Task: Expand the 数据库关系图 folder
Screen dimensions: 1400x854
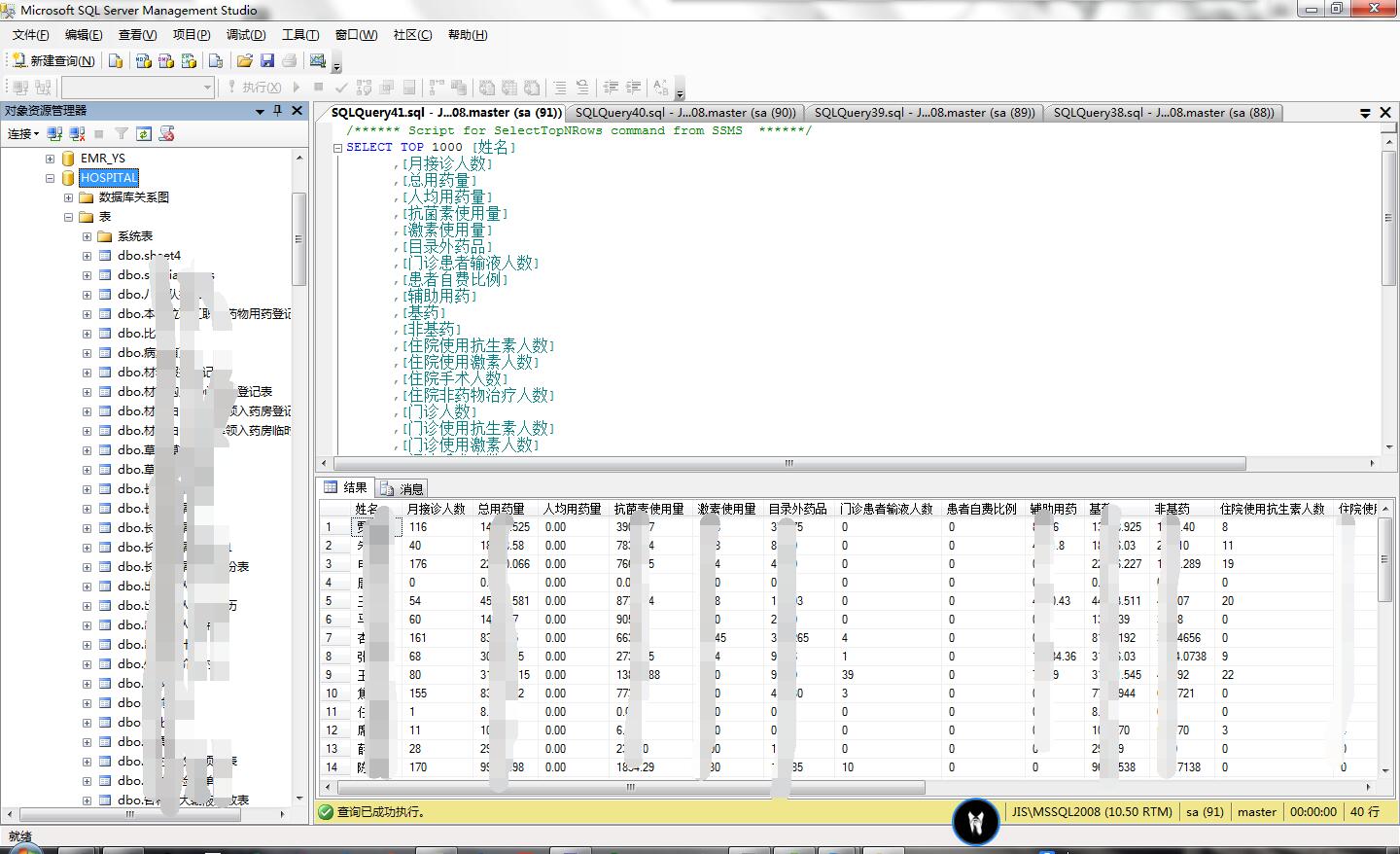Action: [68, 197]
